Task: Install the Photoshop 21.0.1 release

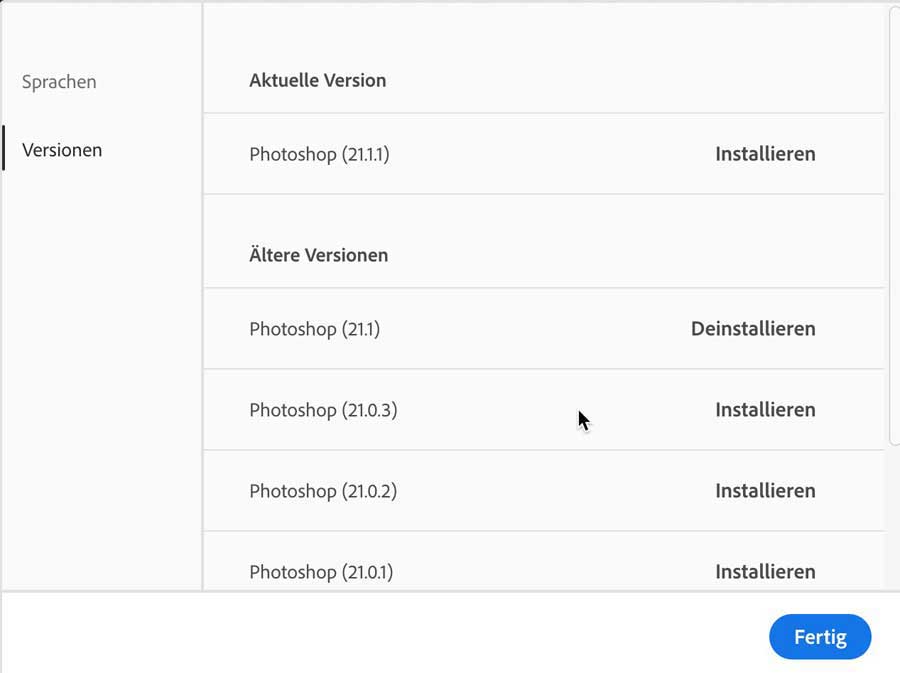Action: pyautogui.click(x=765, y=572)
